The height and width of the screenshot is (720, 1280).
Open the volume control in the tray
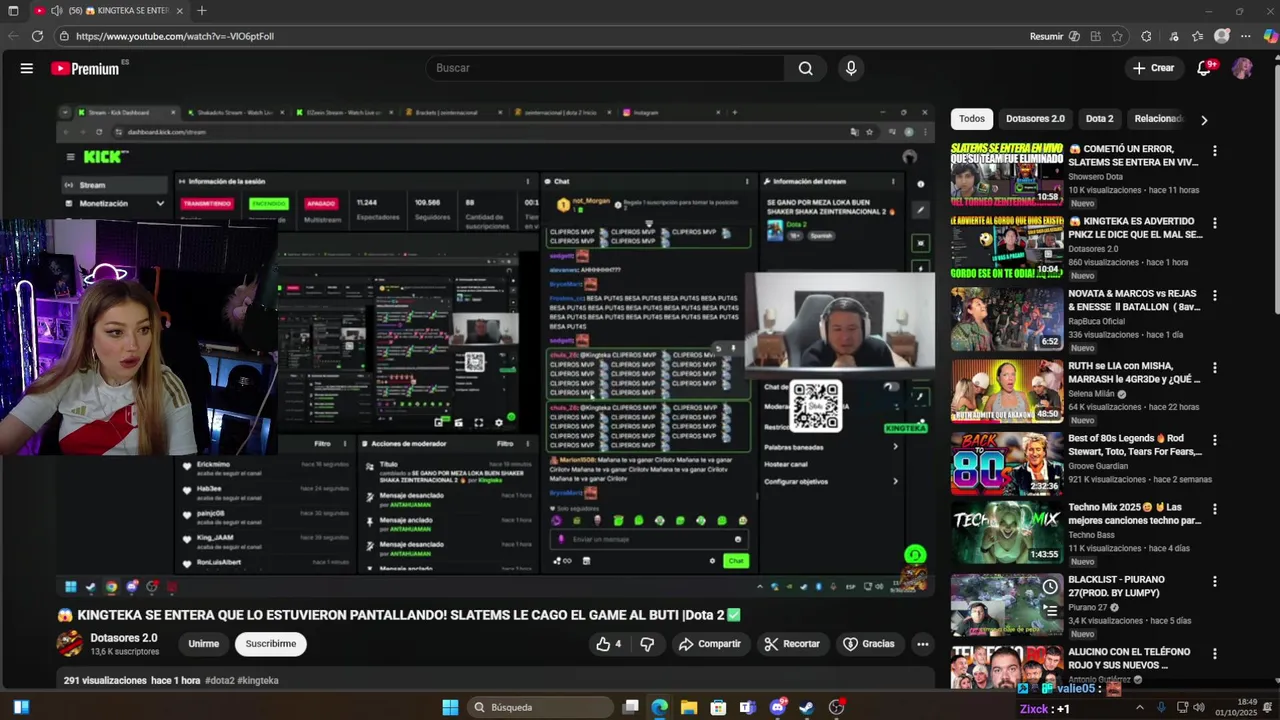coord(1199,708)
